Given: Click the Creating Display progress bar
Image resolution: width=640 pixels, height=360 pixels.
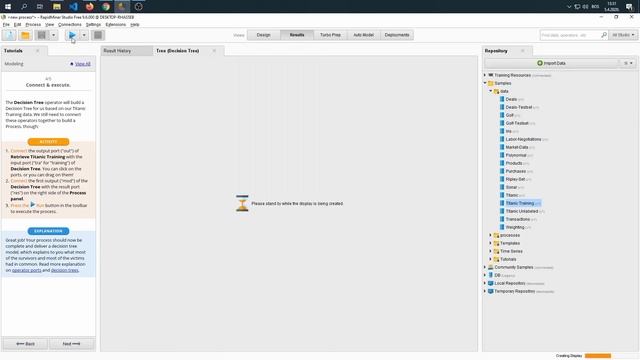Looking at the screenshot, I should click(x=598, y=356).
